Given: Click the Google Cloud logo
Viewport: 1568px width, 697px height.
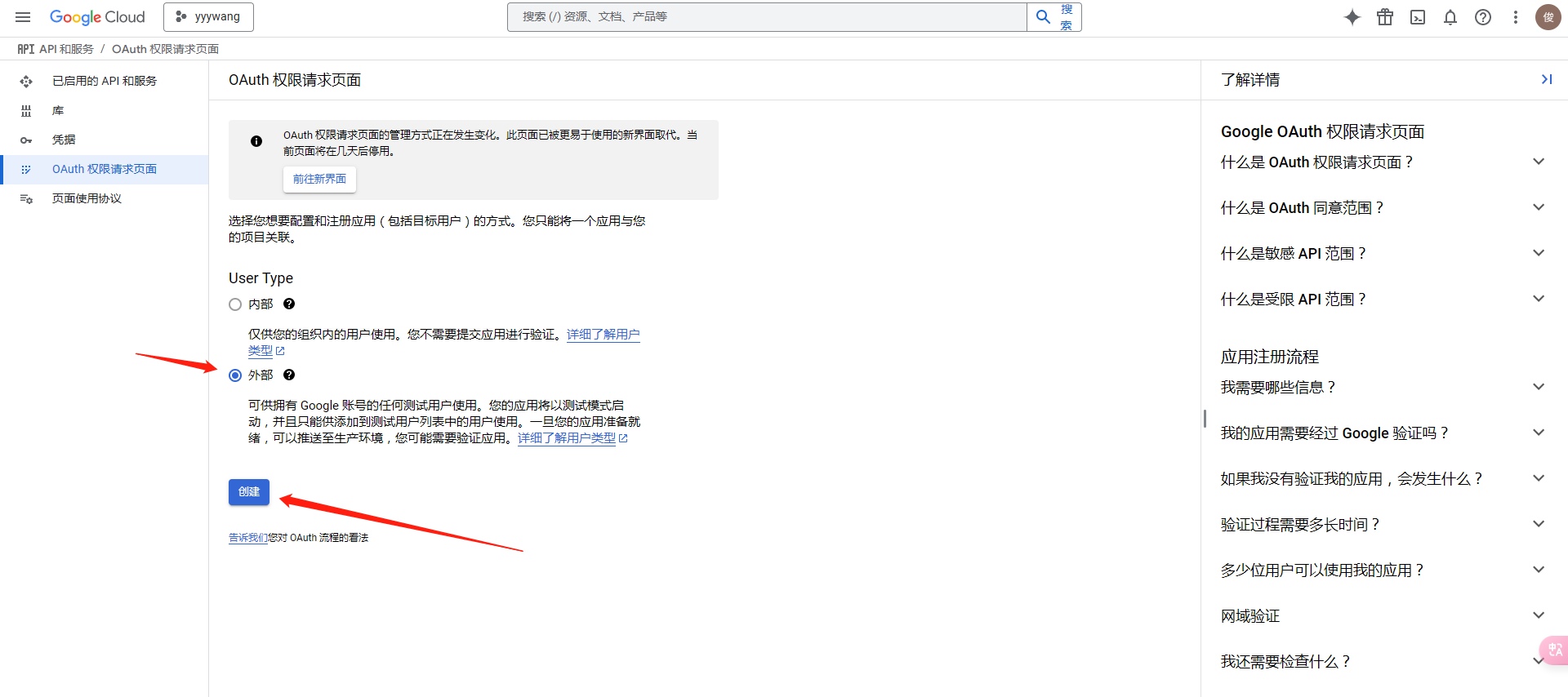Looking at the screenshot, I should 97,17.
